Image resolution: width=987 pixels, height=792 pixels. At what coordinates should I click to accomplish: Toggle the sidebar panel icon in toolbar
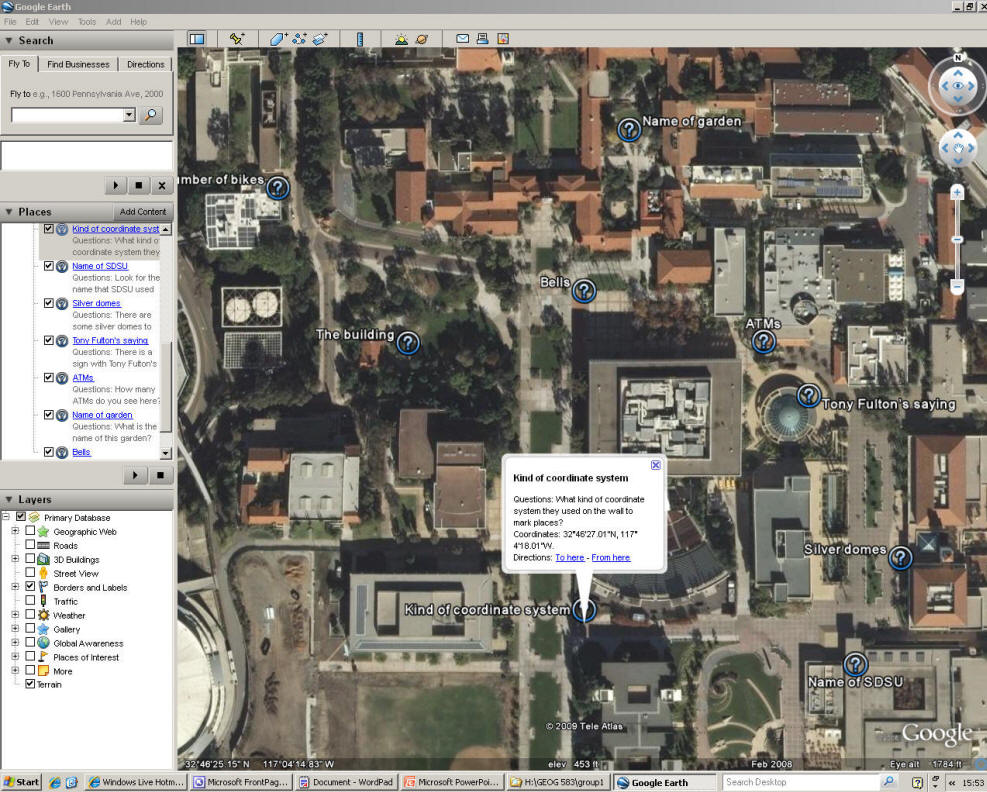click(197, 39)
